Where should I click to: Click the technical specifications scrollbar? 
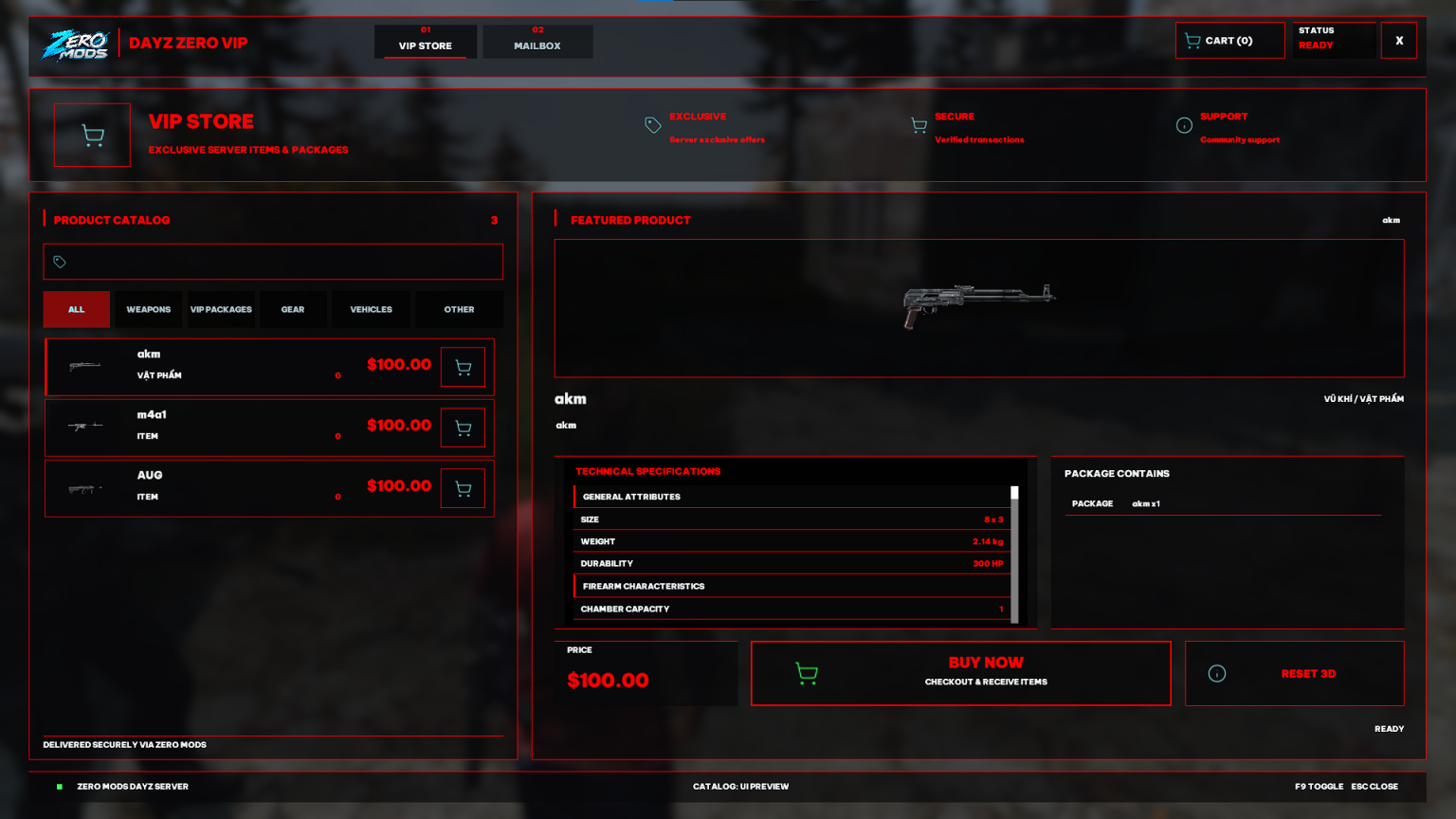pyautogui.click(x=1014, y=555)
